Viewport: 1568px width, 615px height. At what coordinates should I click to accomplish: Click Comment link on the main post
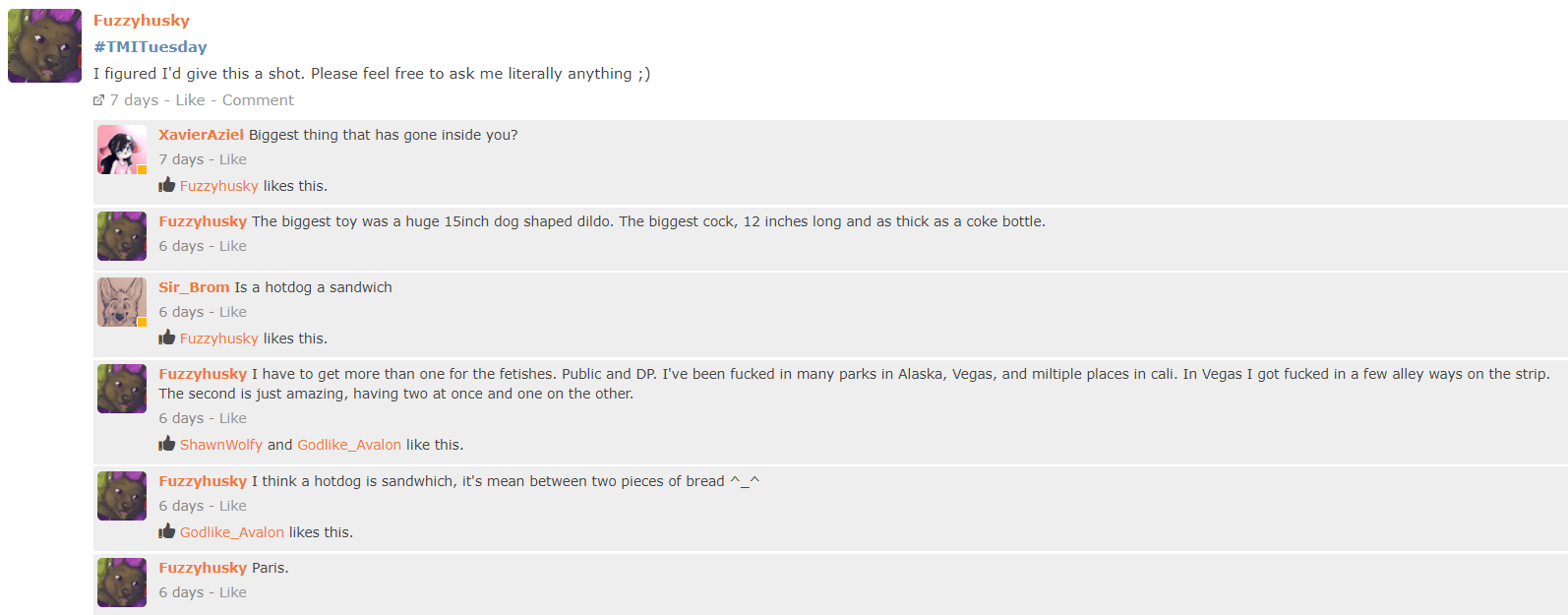tap(258, 100)
